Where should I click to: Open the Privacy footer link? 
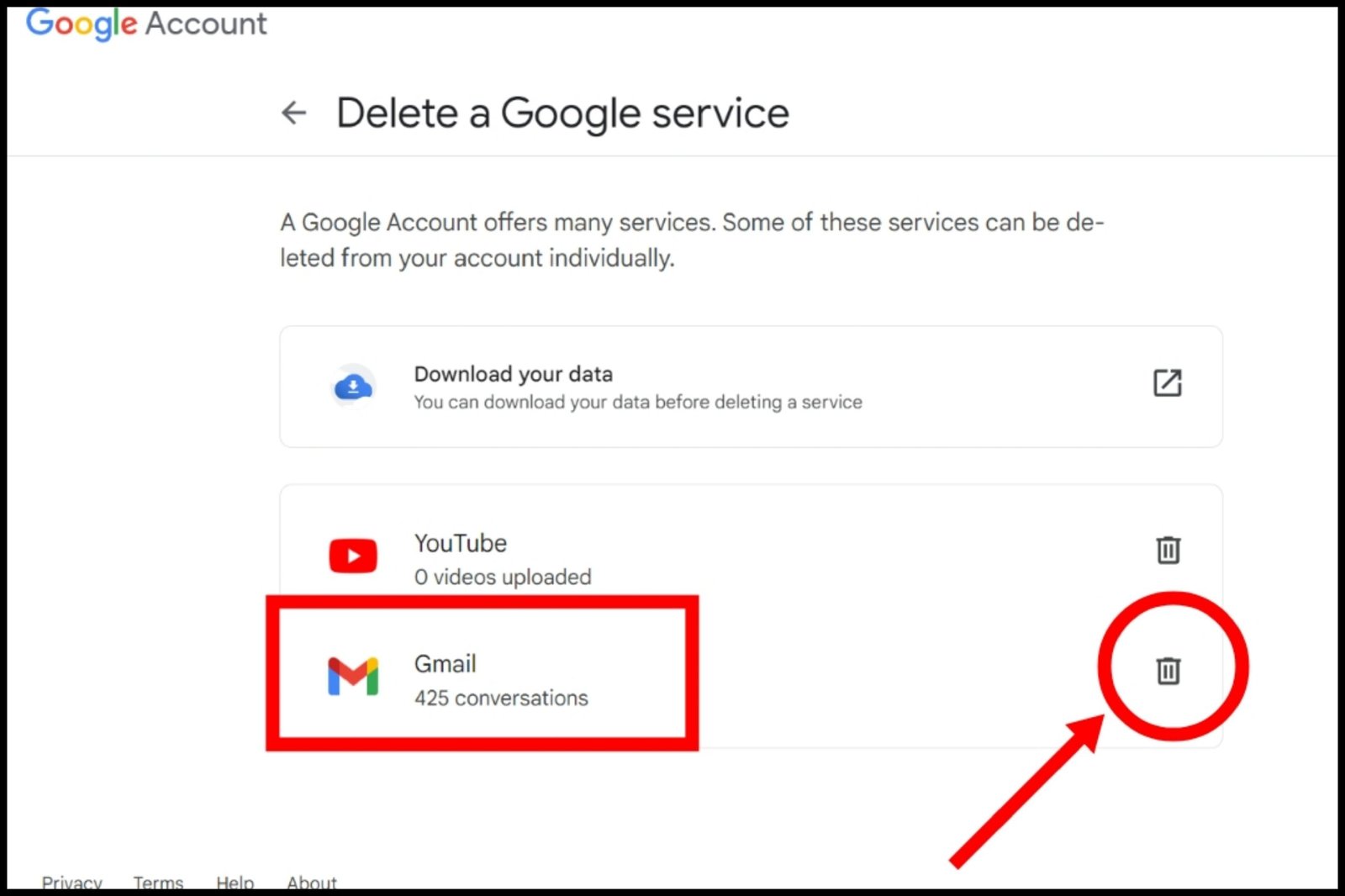click(72, 883)
